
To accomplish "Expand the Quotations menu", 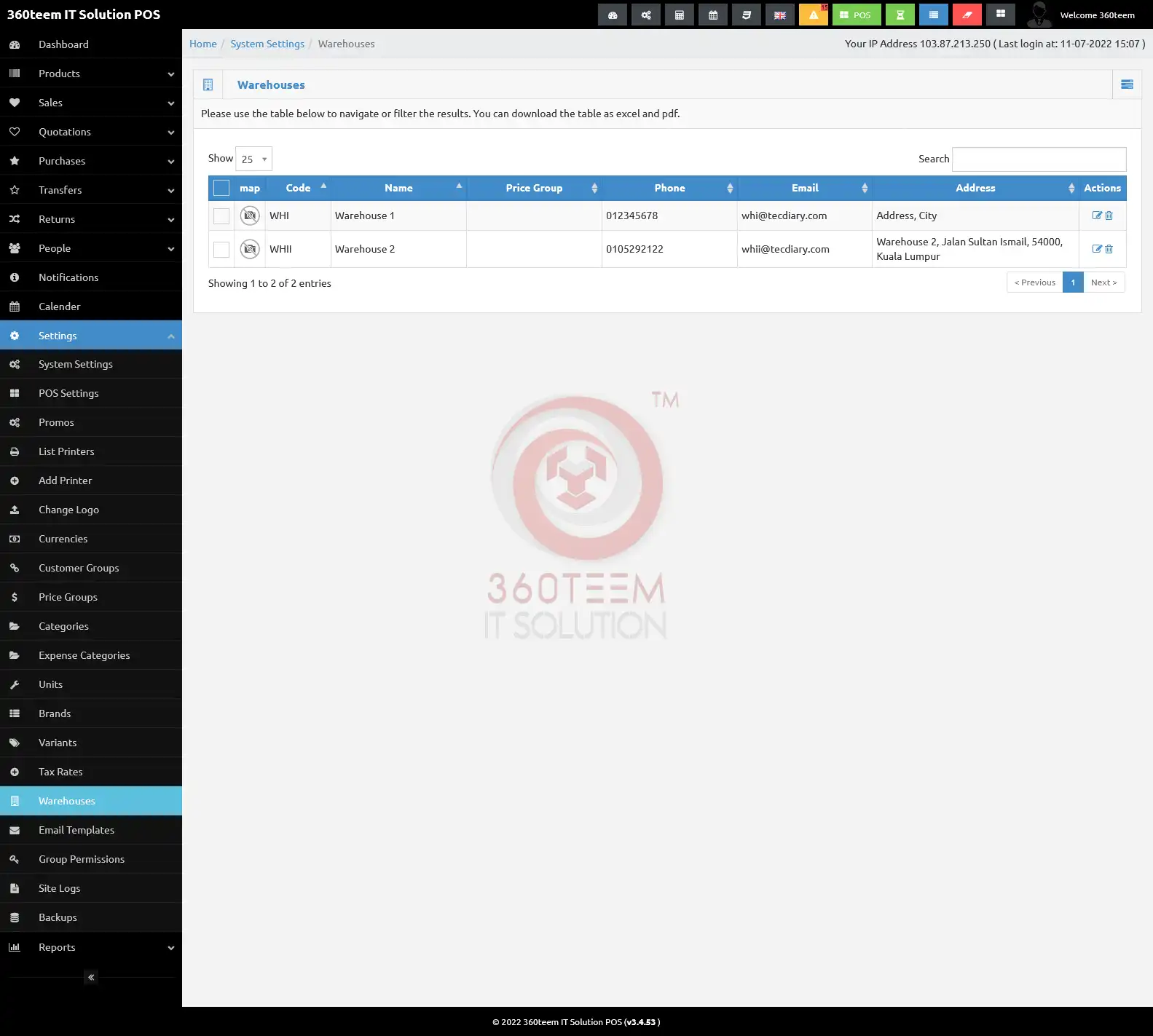I will (x=91, y=132).
